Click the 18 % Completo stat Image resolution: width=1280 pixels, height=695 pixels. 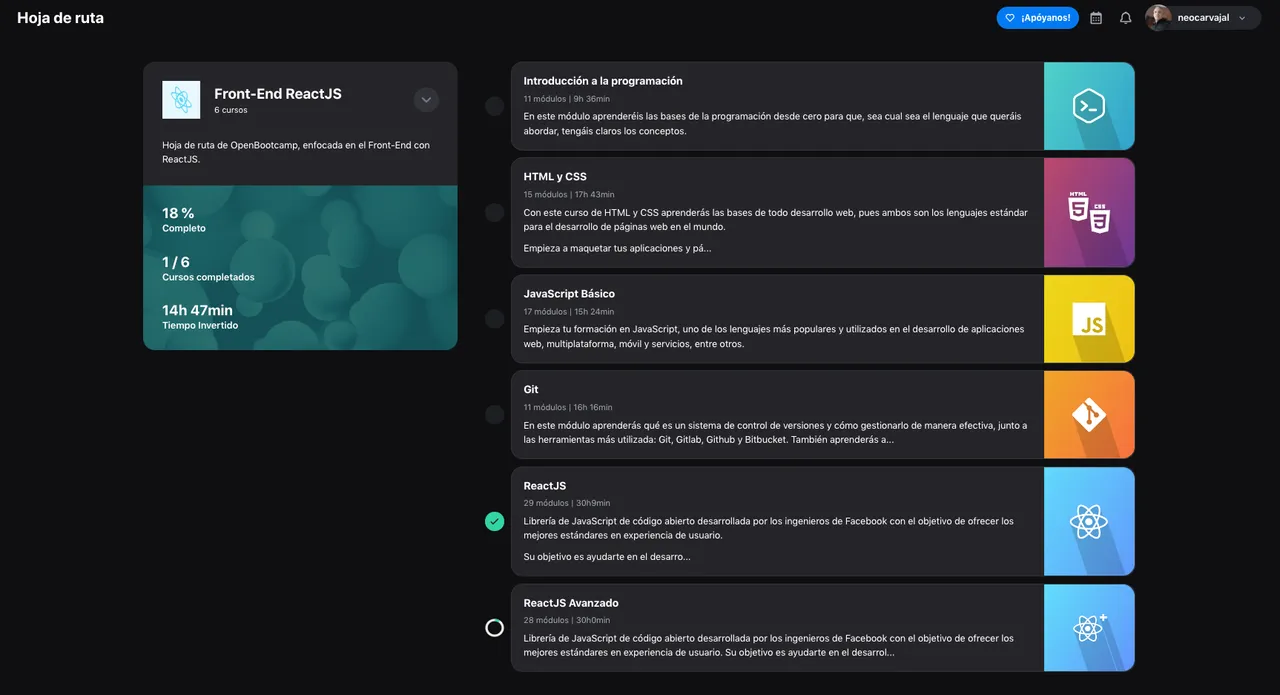click(184, 220)
